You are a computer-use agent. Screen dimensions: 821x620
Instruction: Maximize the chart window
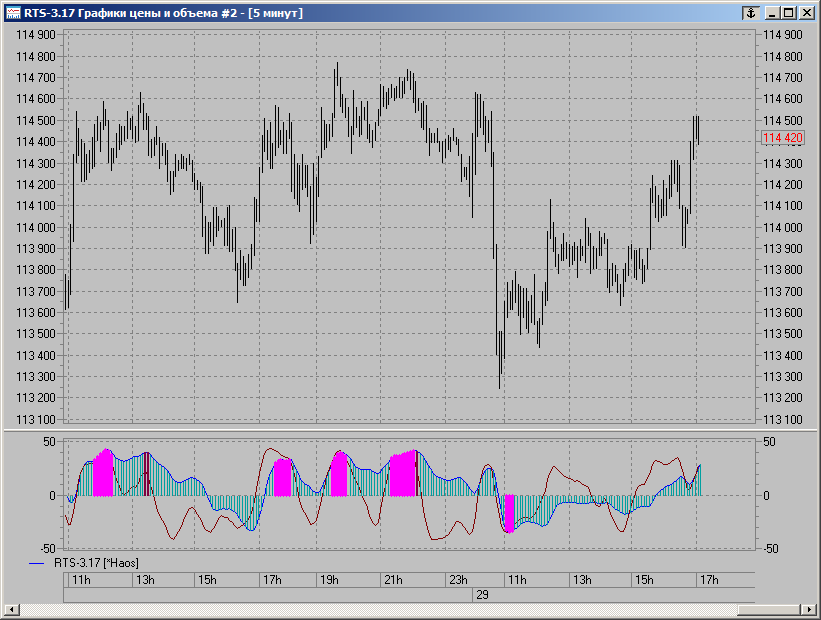789,12
